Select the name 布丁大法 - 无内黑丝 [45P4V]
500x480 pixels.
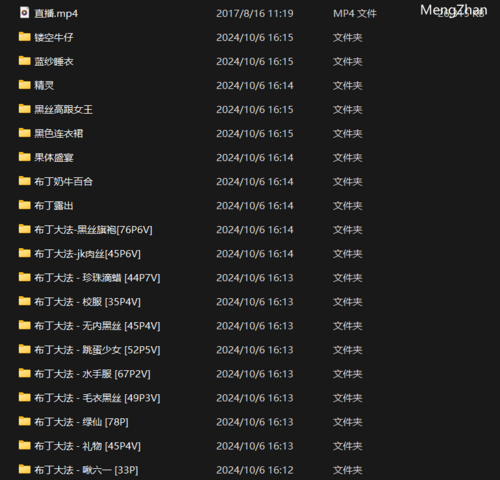click(x=97, y=326)
